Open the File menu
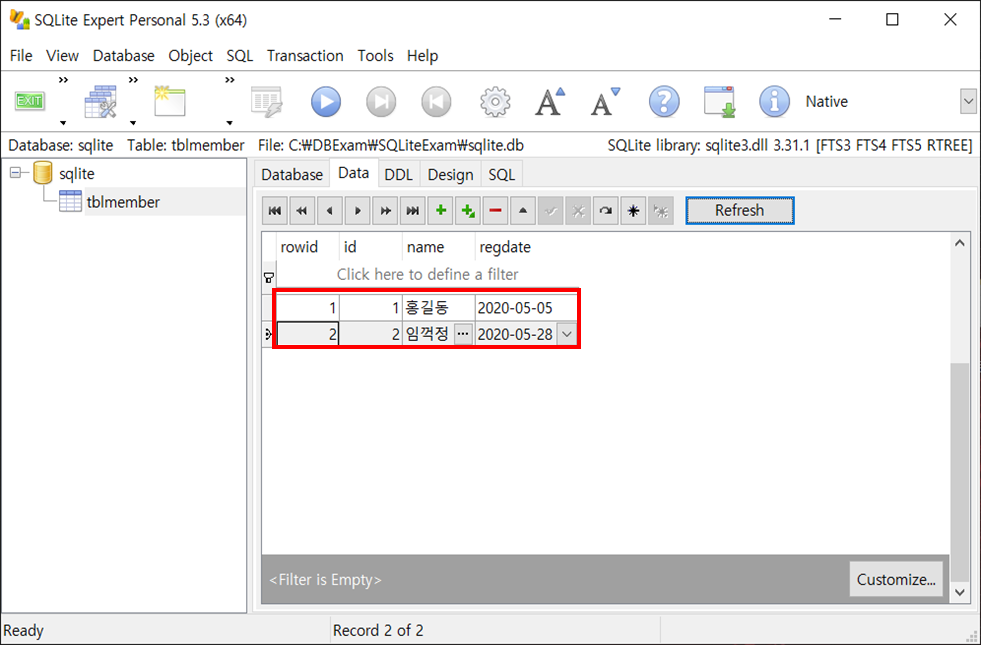 (x=21, y=56)
